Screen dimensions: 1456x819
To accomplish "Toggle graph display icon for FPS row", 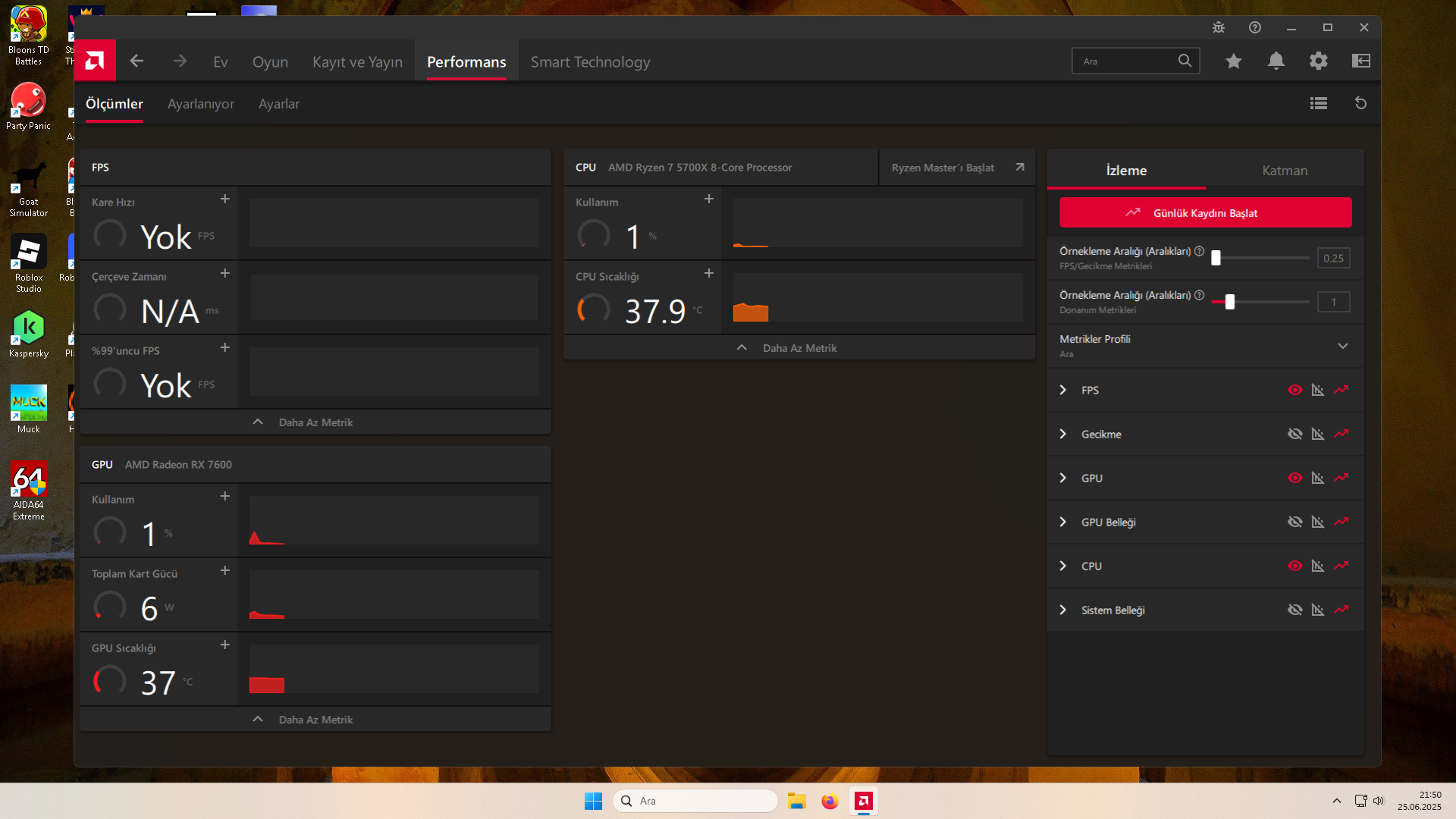I will pos(1318,390).
